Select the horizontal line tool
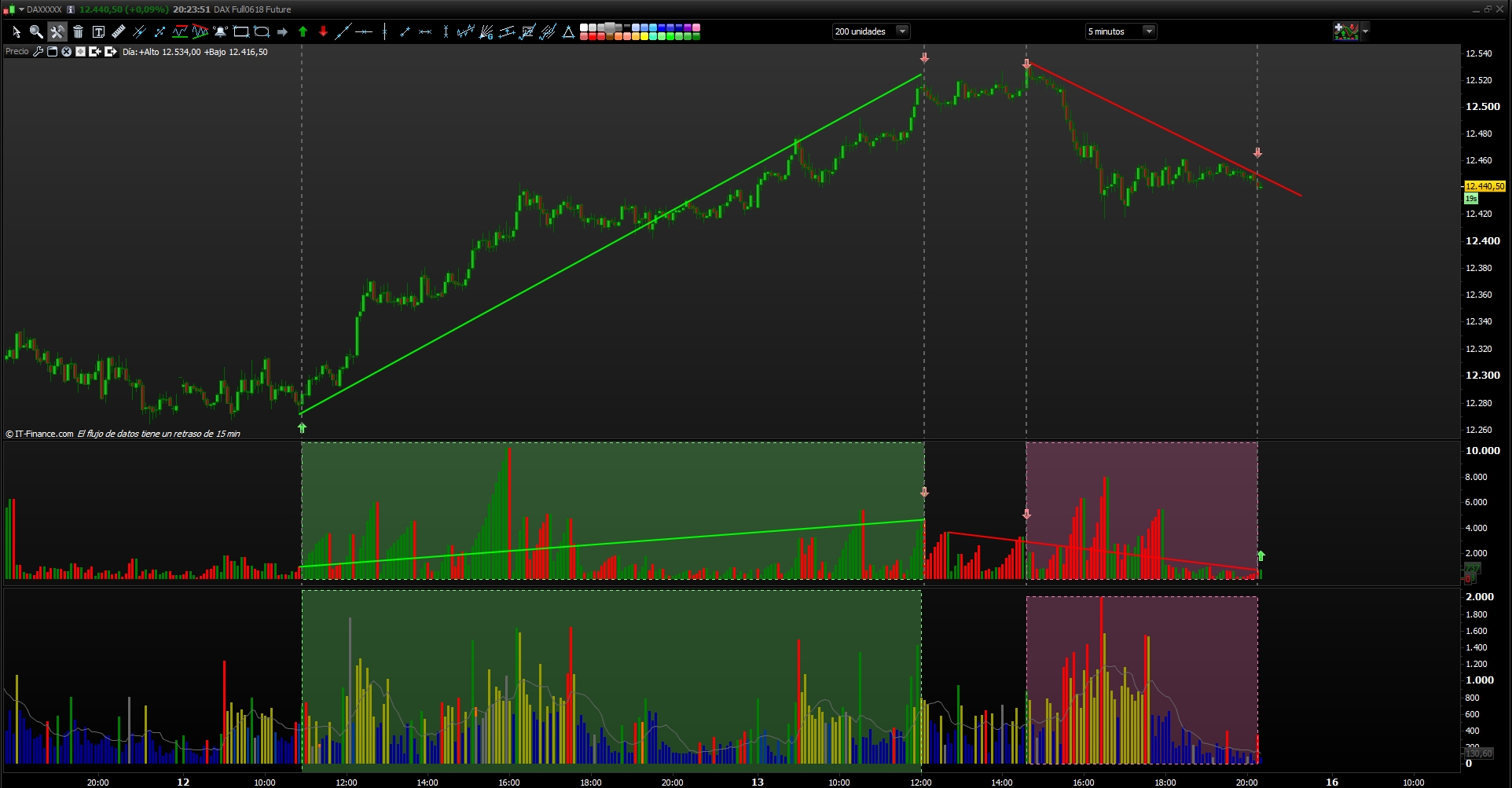Viewport: 1512px width, 788px height. pos(364,31)
